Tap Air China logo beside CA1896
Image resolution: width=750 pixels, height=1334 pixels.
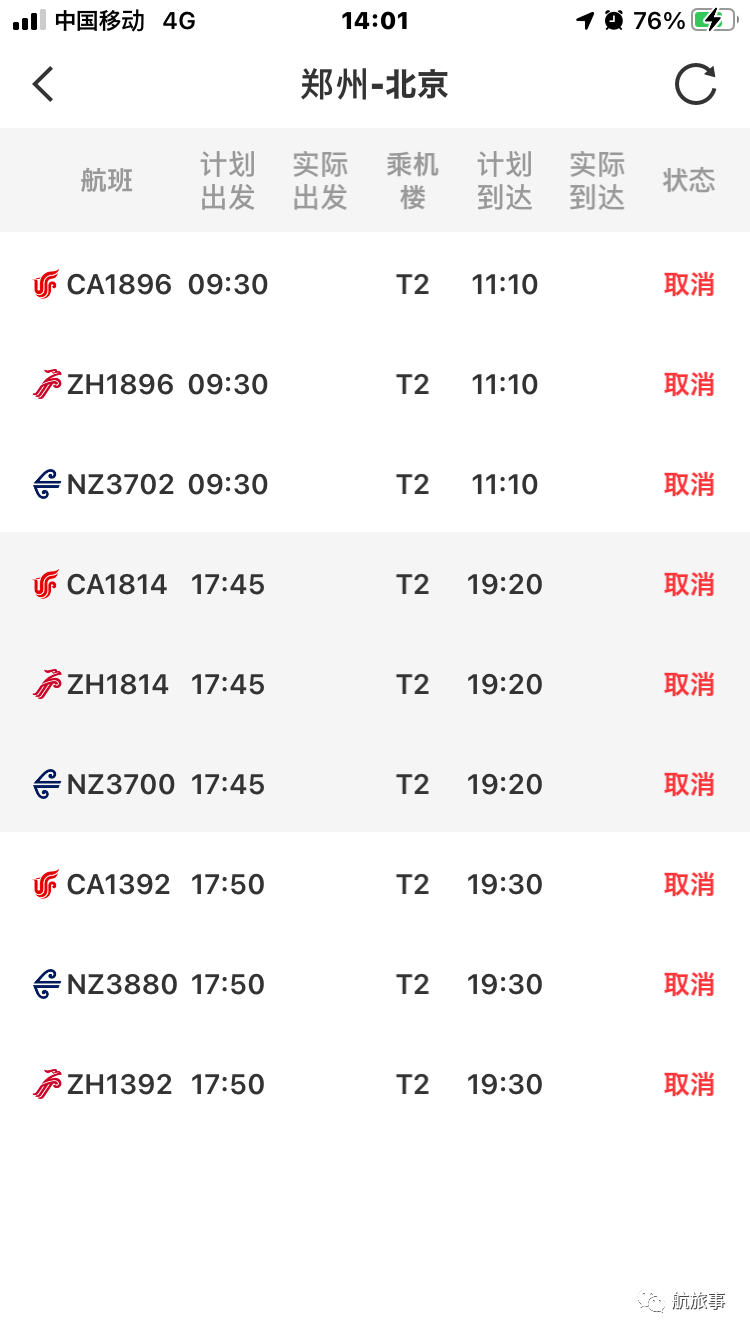[46, 285]
